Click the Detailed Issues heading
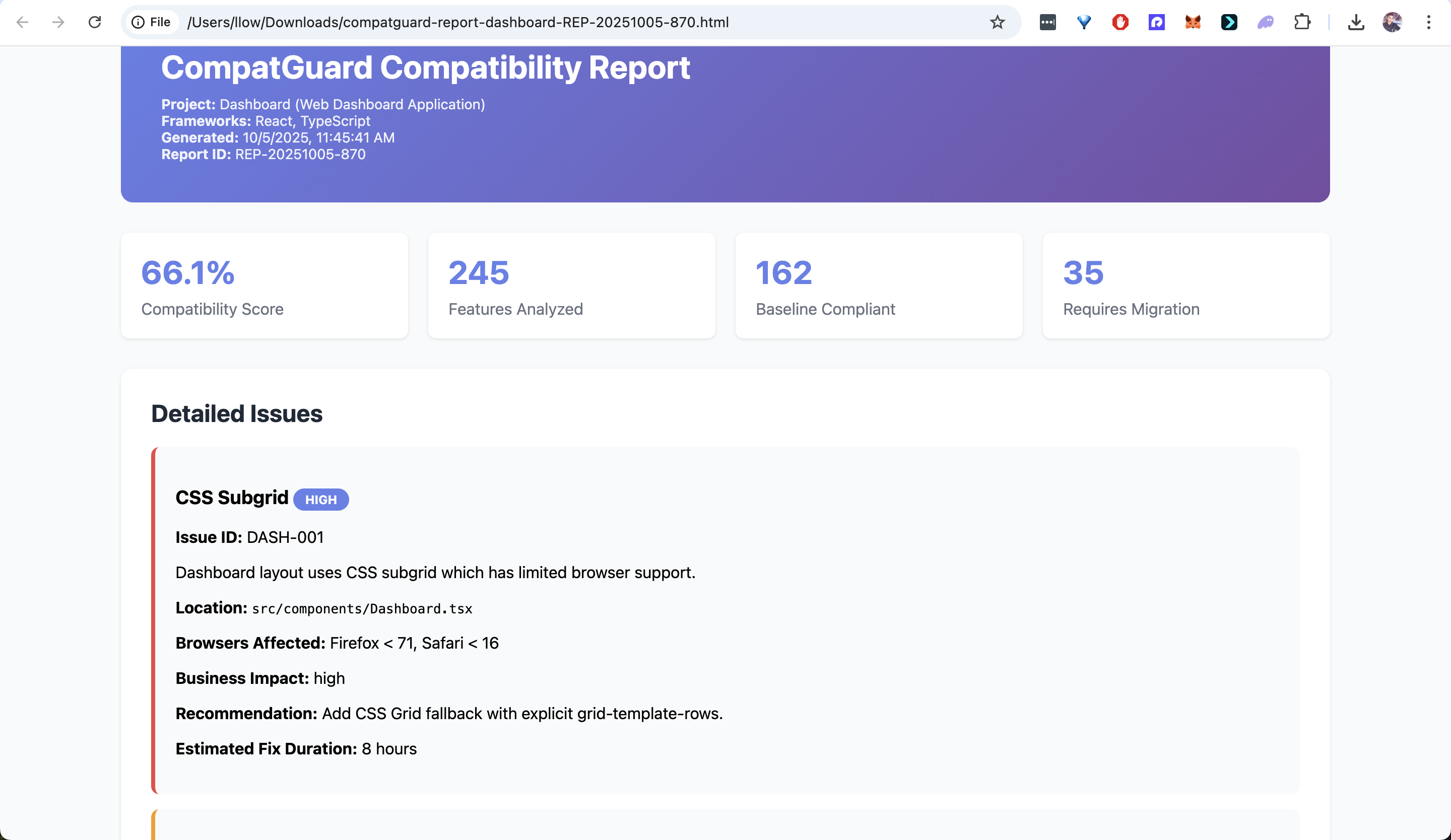This screenshot has height=840, width=1451. 237,413
